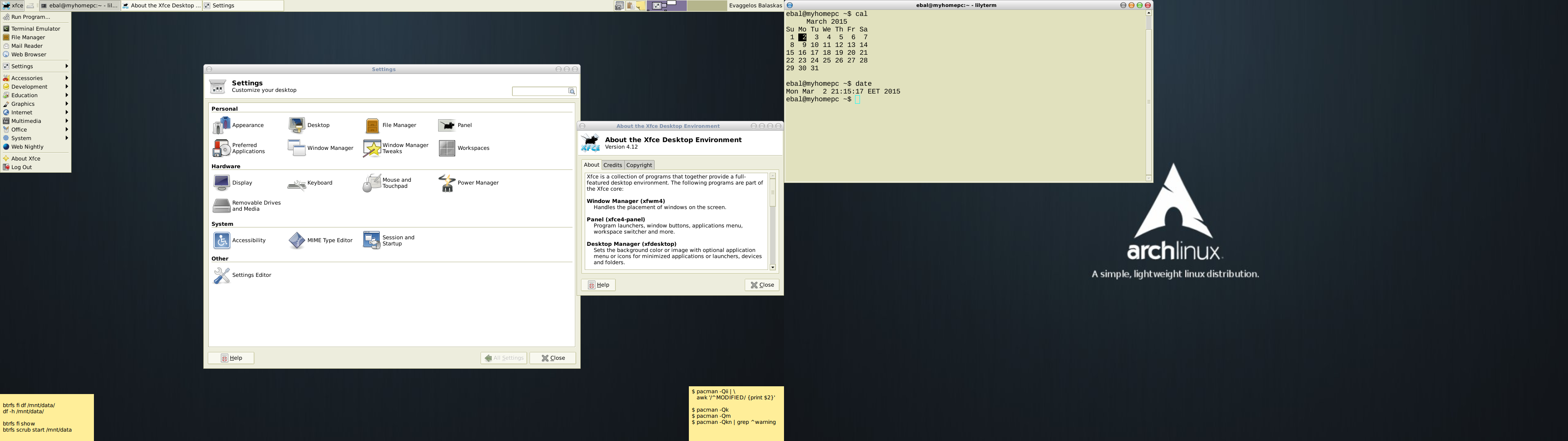Viewport: 1568px width, 441px height.
Task: Switch to the Credits tab
Action: (612, 165)
